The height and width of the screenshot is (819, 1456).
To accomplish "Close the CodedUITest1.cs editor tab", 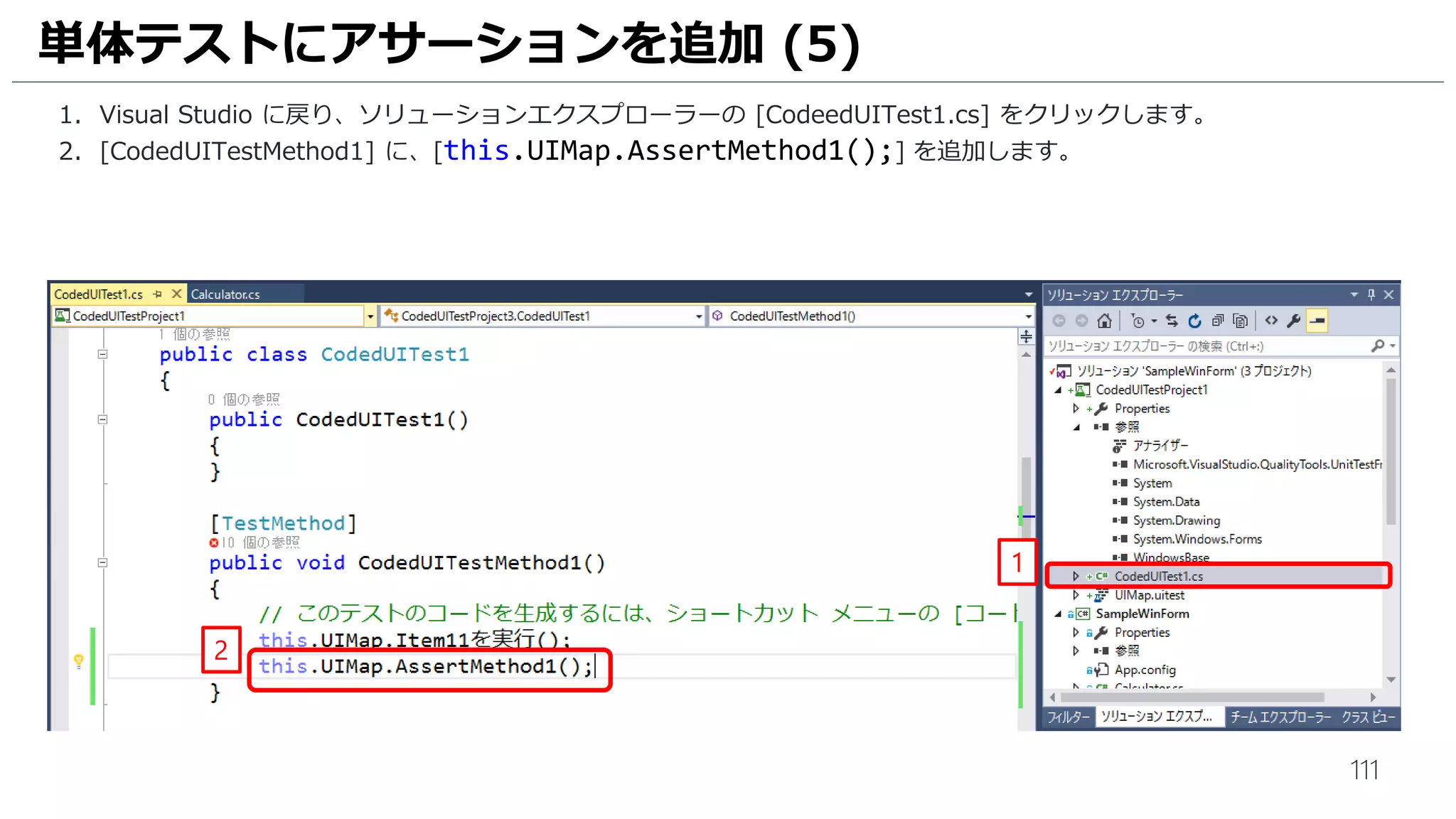I will [176, 294].
